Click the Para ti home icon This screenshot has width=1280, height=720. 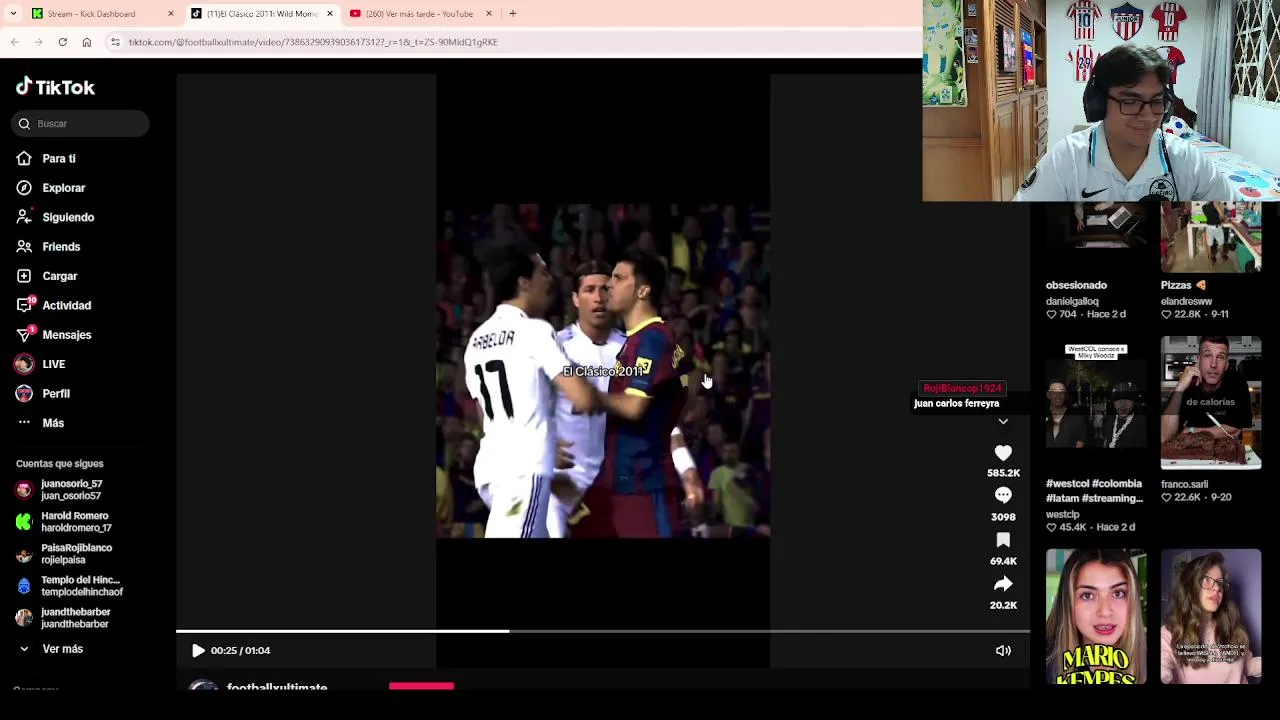click(x=24, y=159)
